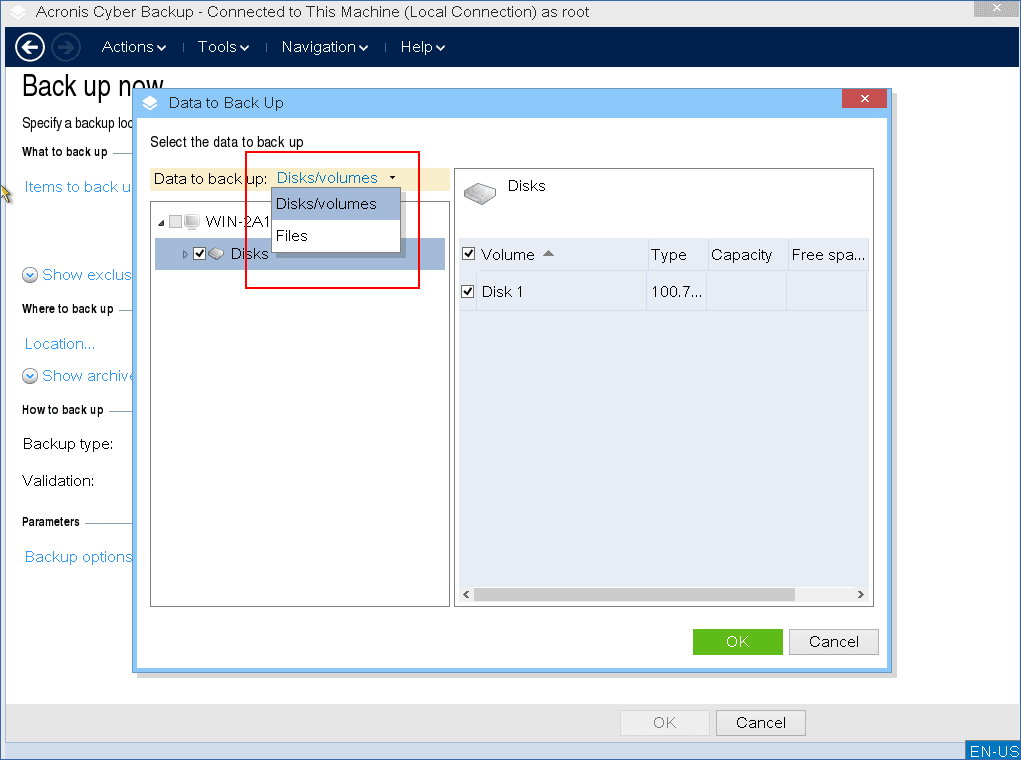1021x760 pixels.
Task: Uncheck the Disks tree node checkbox
Action: click(x=200, y=253)
